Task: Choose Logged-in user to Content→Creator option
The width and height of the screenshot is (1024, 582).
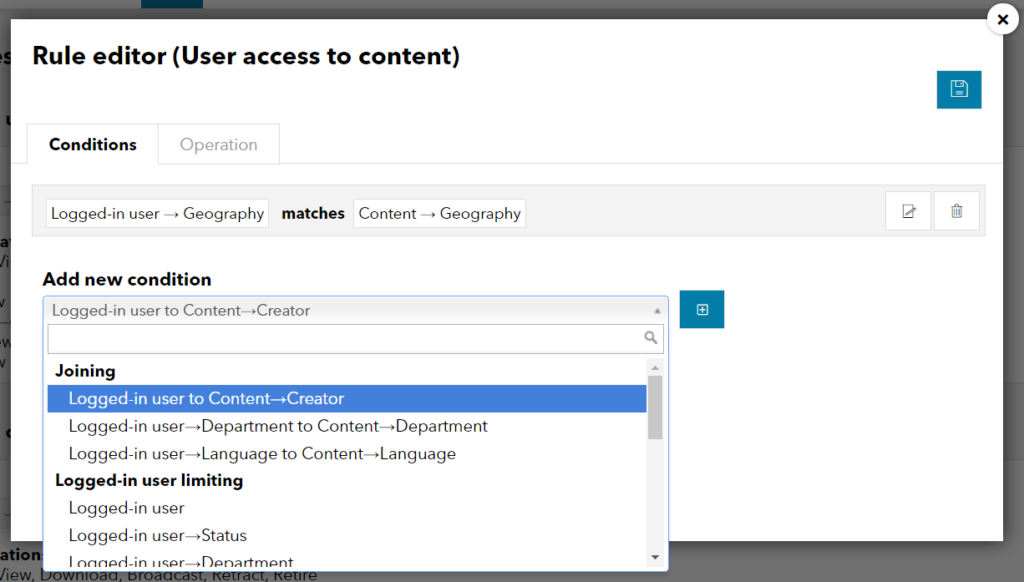Action: point(347,398)
